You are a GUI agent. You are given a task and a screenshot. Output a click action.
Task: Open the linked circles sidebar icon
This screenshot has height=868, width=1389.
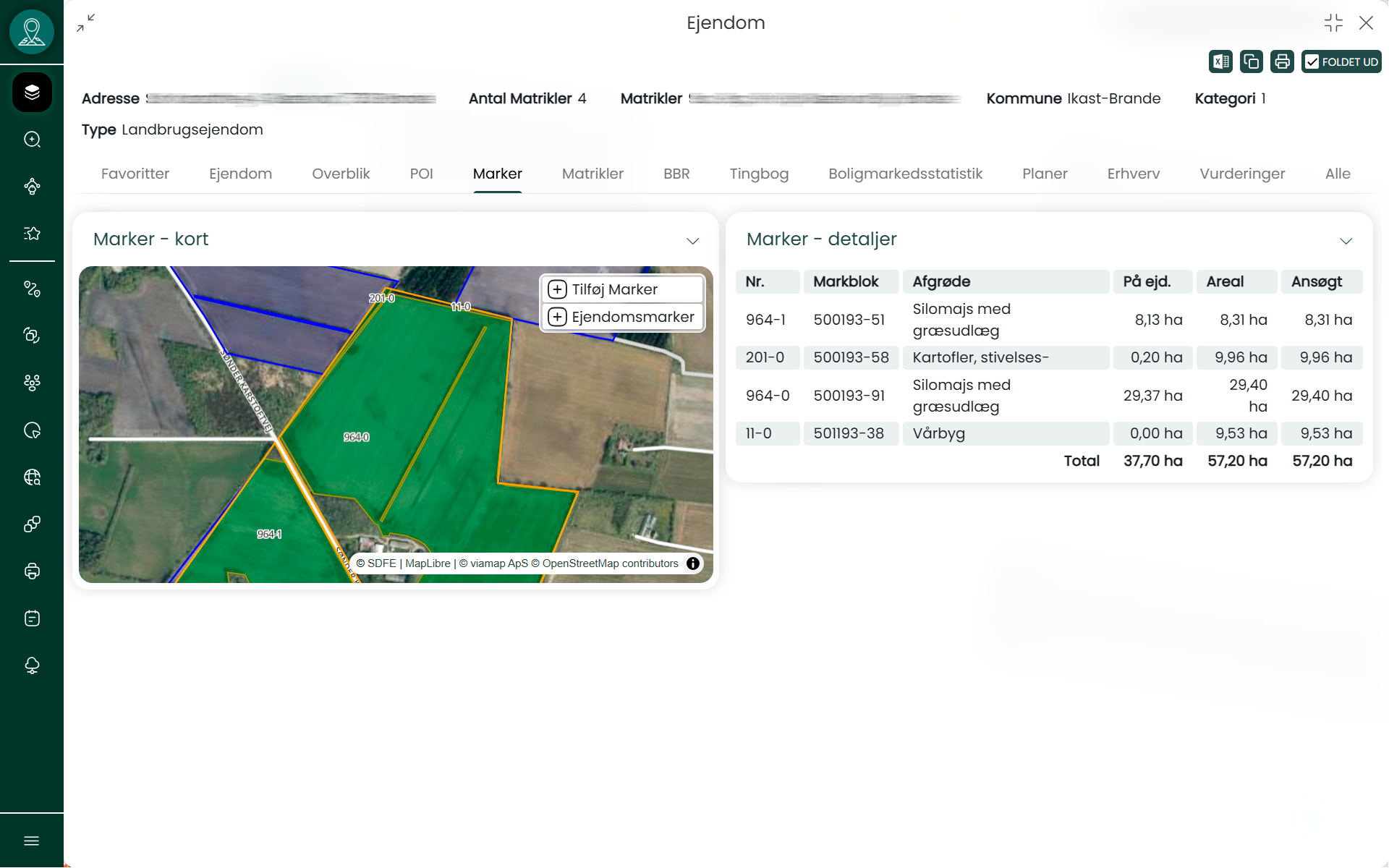(32, 524)
